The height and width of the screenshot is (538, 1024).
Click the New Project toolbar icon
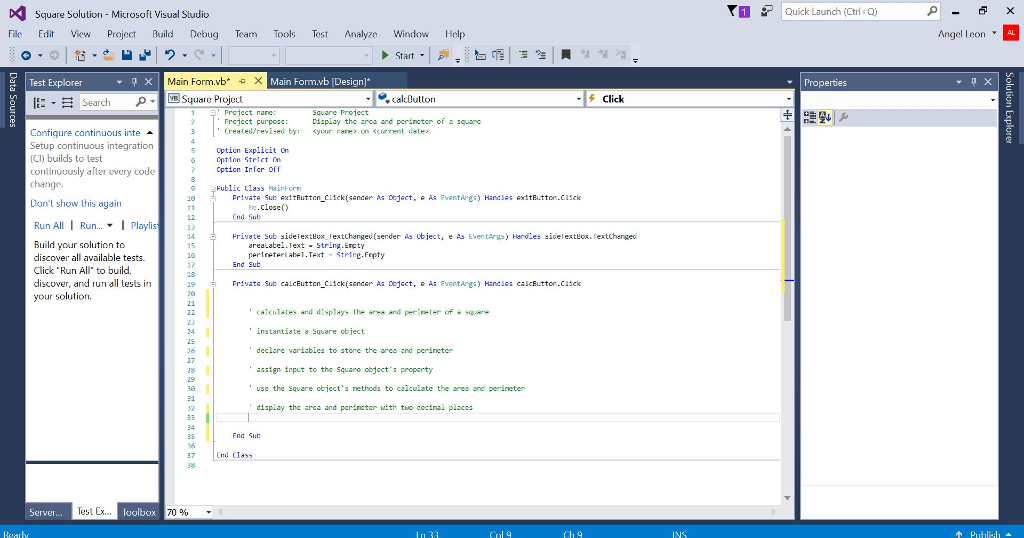click(80, 55)
